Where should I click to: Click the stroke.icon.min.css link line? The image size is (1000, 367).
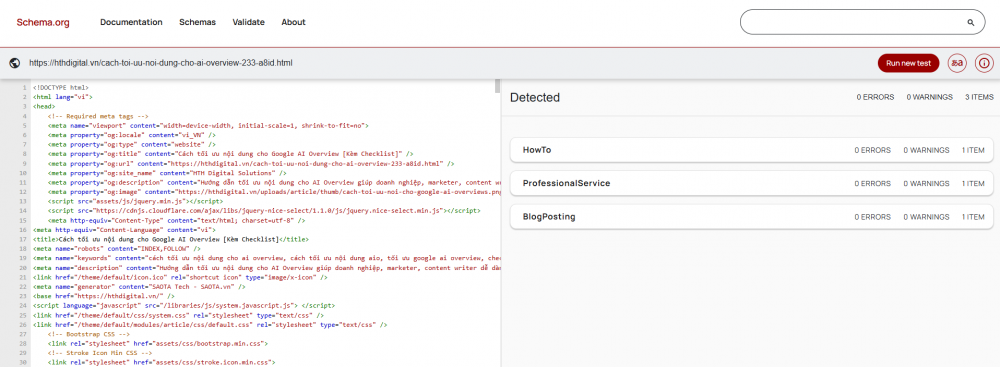[x=161, y=362]
